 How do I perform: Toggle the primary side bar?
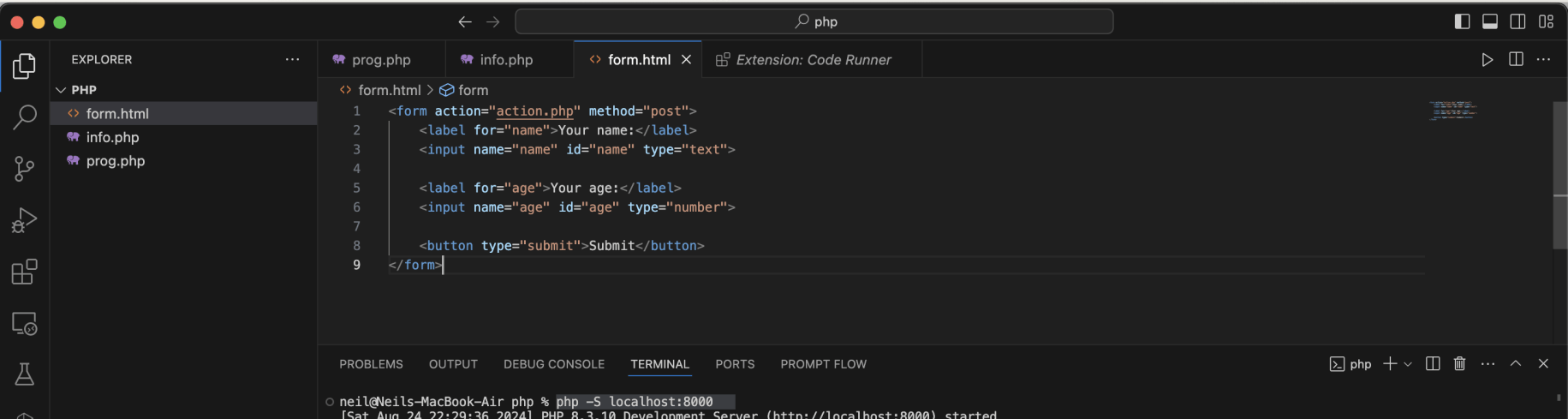[1462, 21]
